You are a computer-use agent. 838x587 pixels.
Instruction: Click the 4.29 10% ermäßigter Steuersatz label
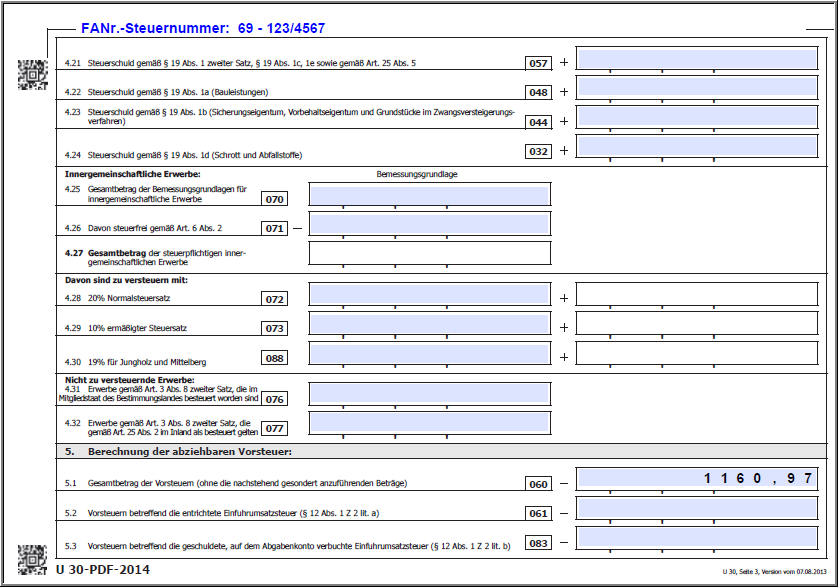tap(126, 328)
